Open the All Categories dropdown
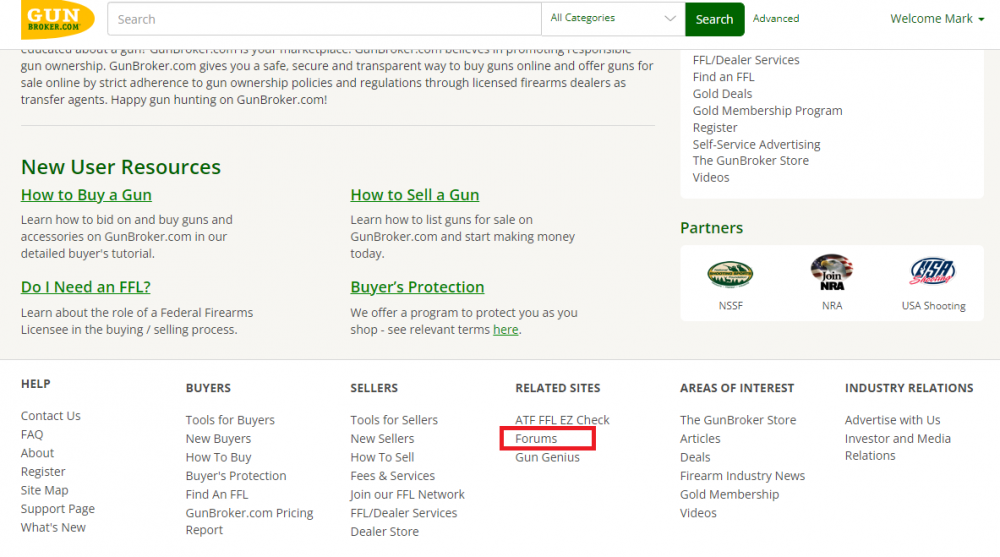The image size is (1000, 557). [613, 19]
